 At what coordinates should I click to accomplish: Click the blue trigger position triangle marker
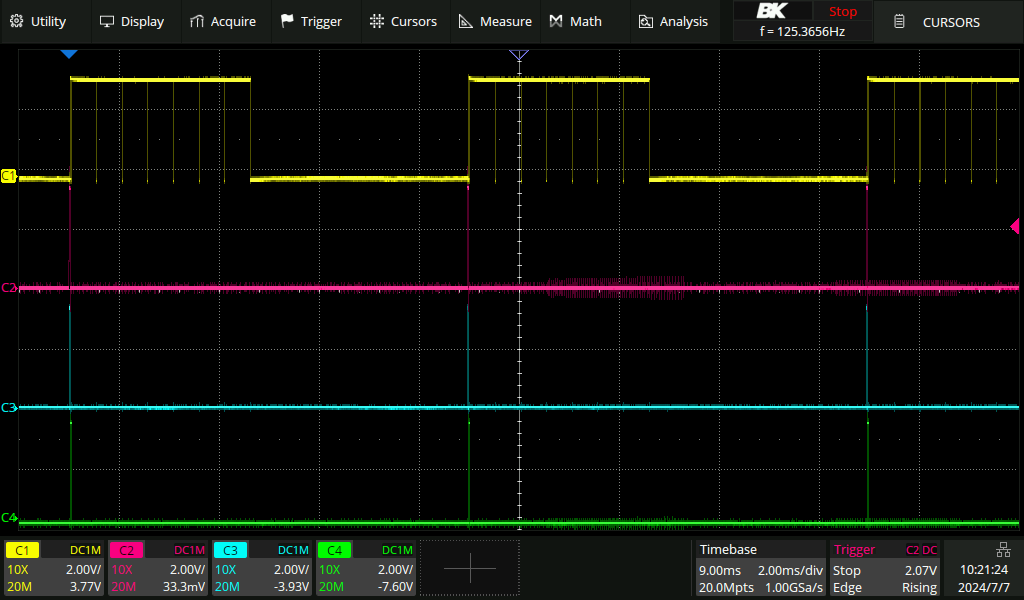pyautogui.click(x=69, y=54)
